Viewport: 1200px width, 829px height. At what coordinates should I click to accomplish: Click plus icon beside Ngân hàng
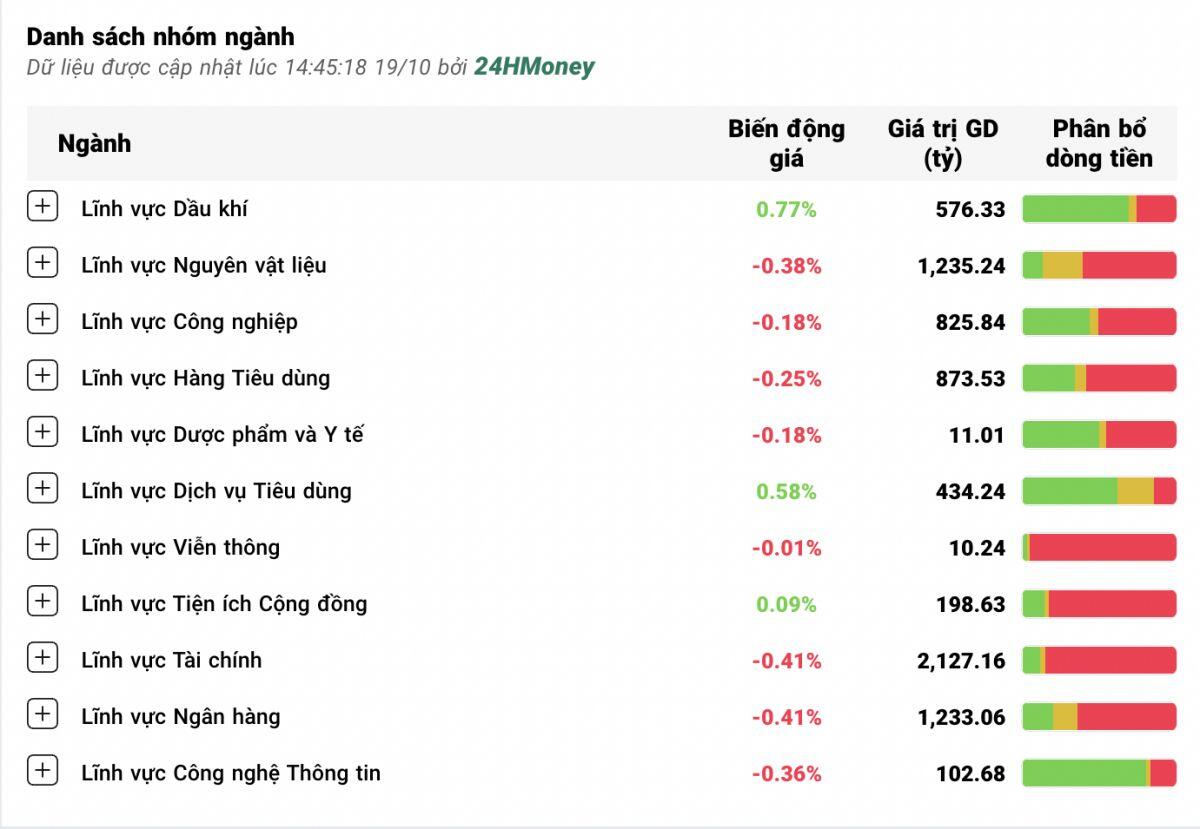(42, 714)
